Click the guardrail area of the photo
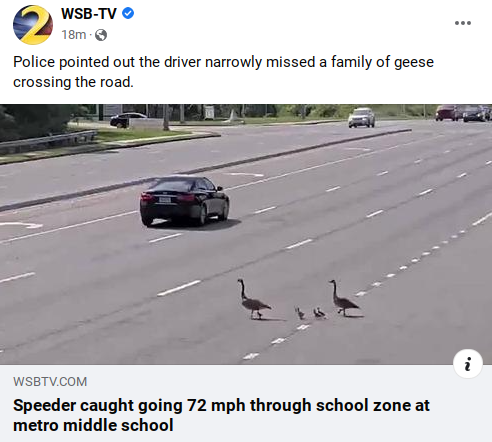 pyautogui.click(x=49, y=141)
